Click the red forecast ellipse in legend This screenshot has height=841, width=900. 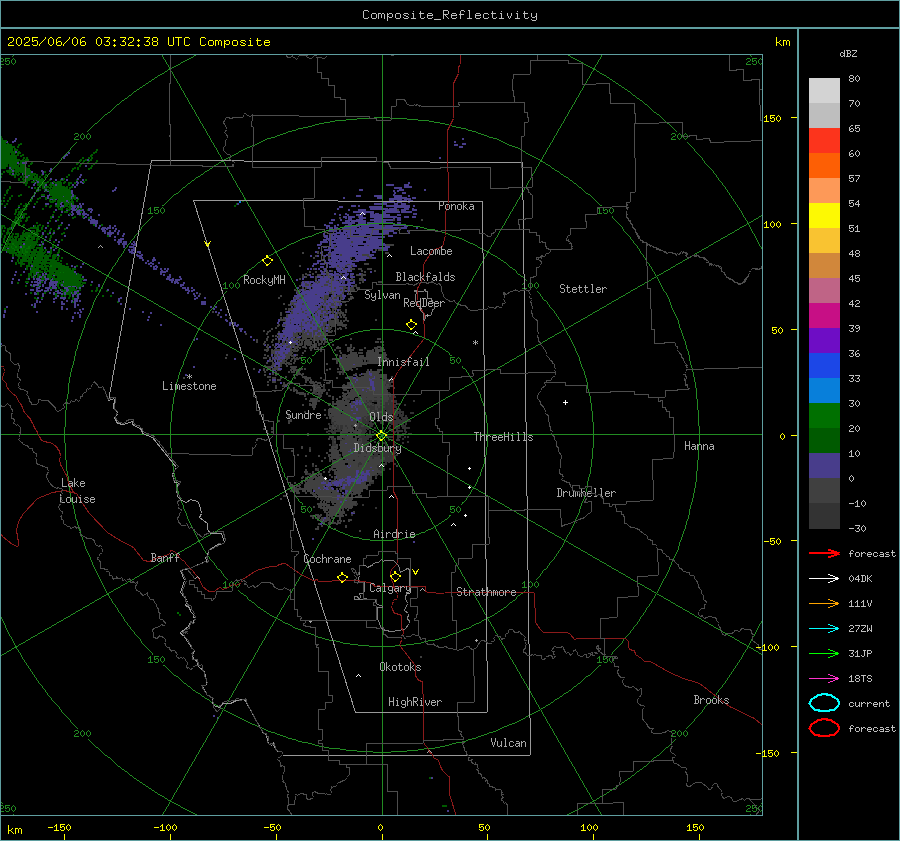[824, 728]
